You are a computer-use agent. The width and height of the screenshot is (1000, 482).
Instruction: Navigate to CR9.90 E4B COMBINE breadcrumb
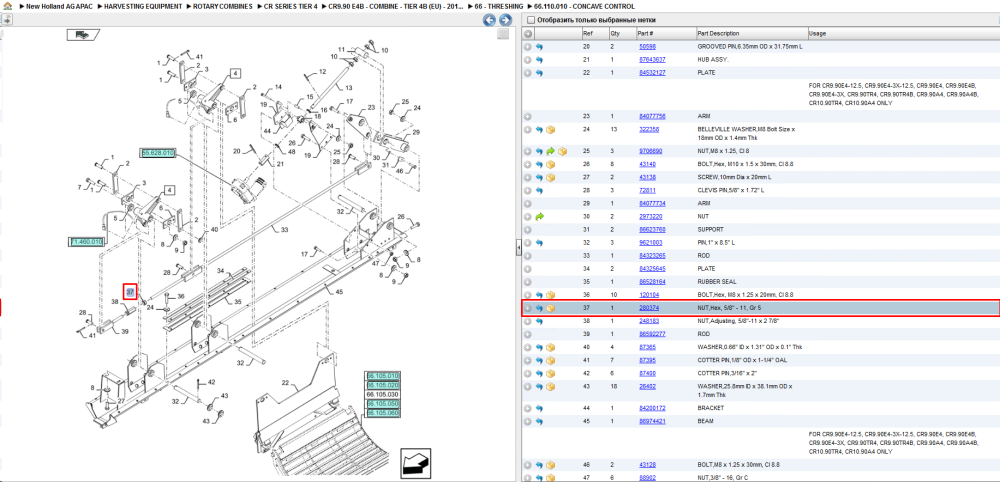[394, 6]
